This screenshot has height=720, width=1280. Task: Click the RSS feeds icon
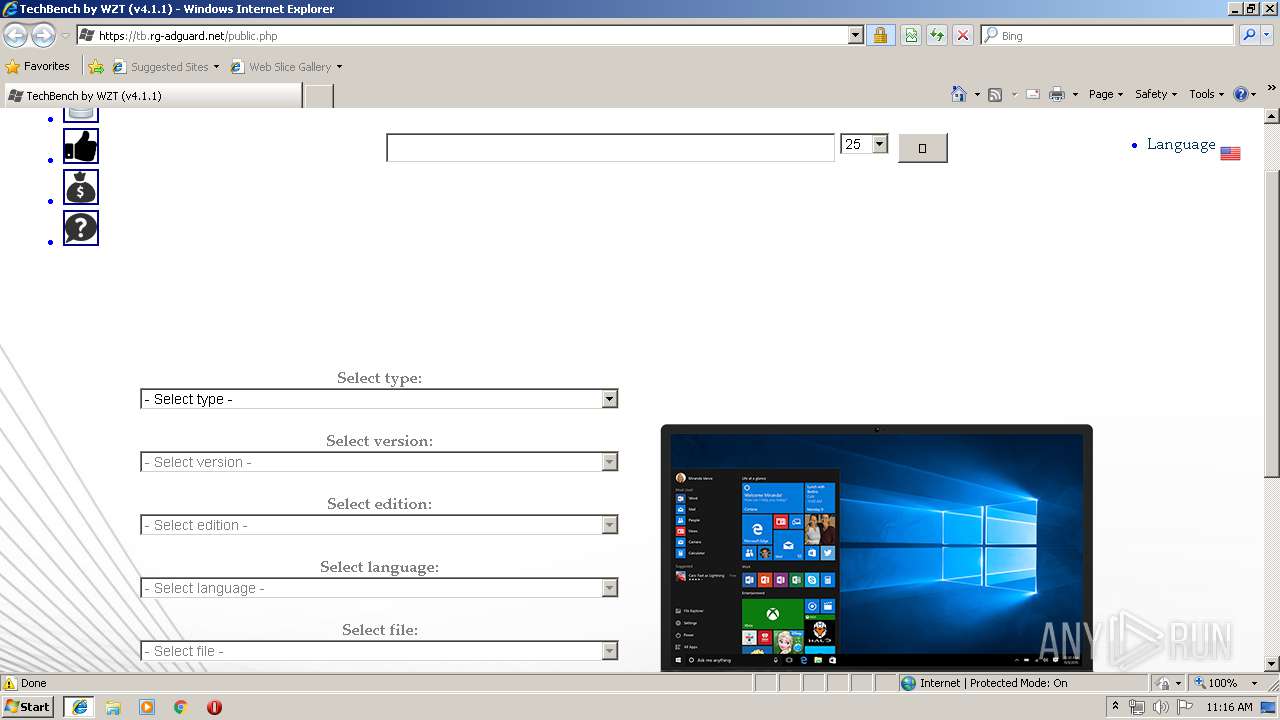tap(995, 94)
